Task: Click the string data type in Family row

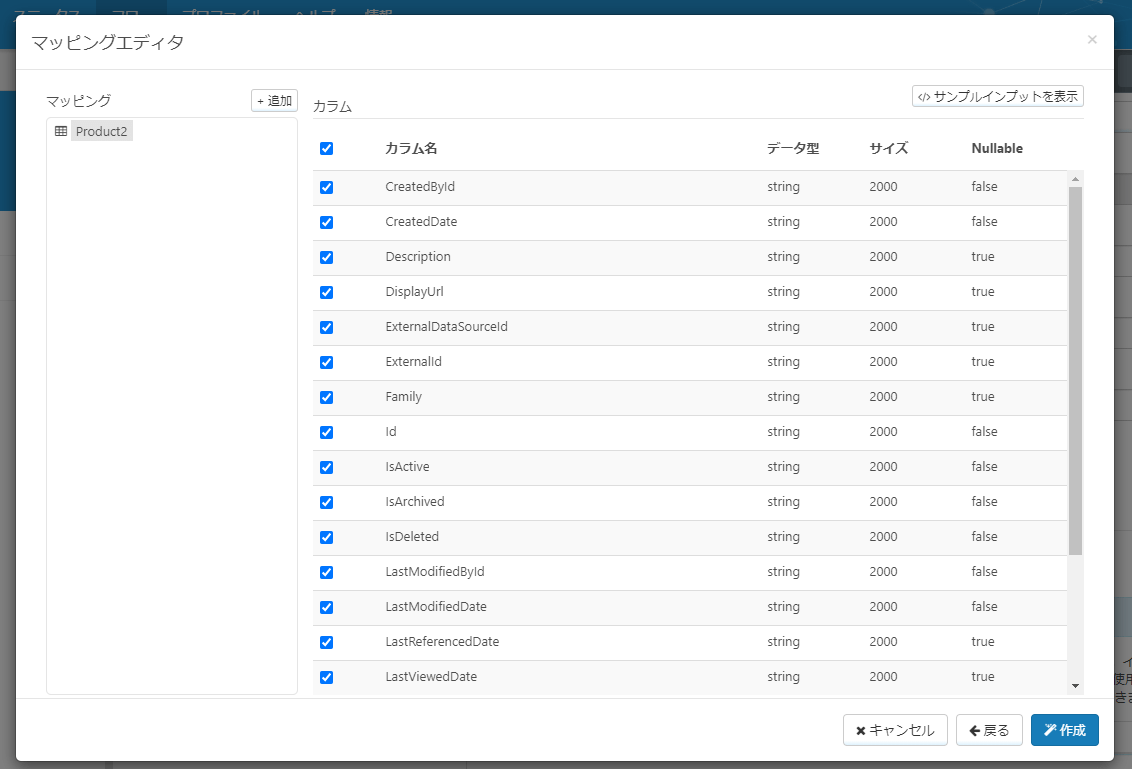Action: click(783, 396)
